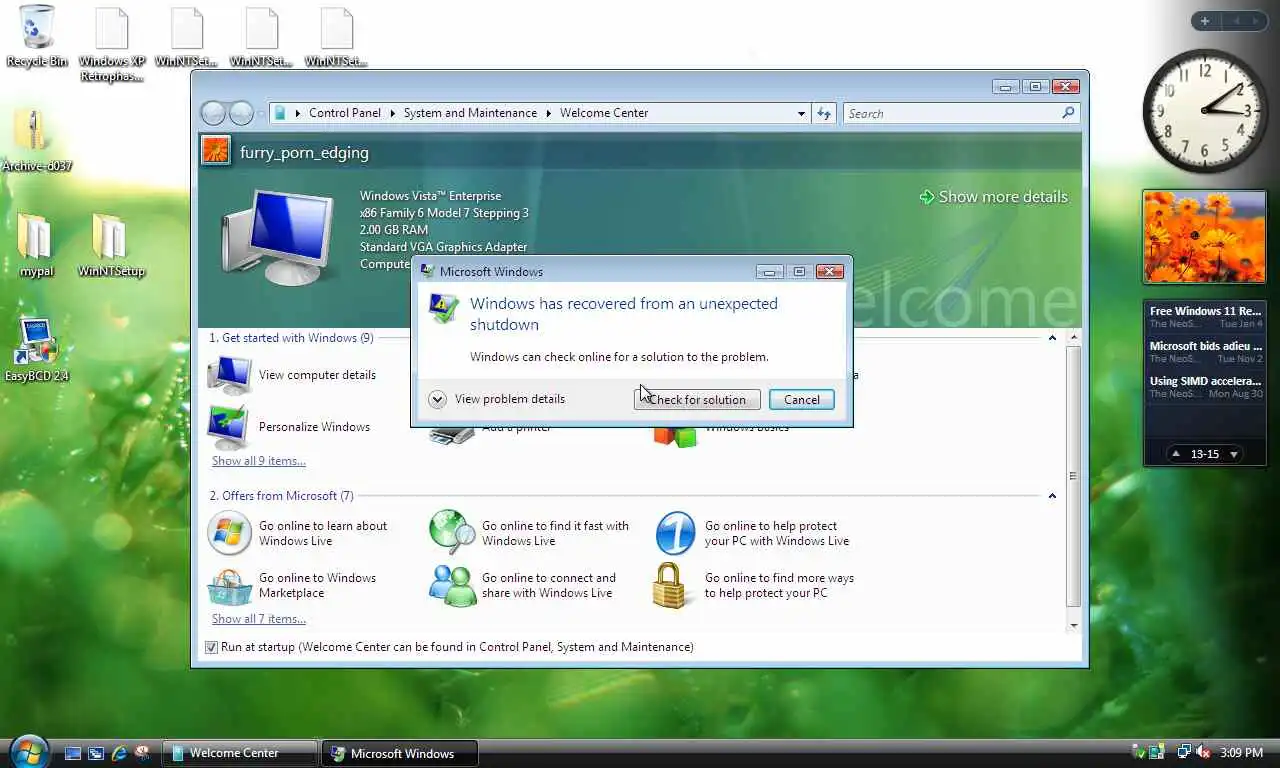Click the network connection tray icon
Image resolution: width=1280 pixels, height=768 pixels.
click(x=1184, y=752)
